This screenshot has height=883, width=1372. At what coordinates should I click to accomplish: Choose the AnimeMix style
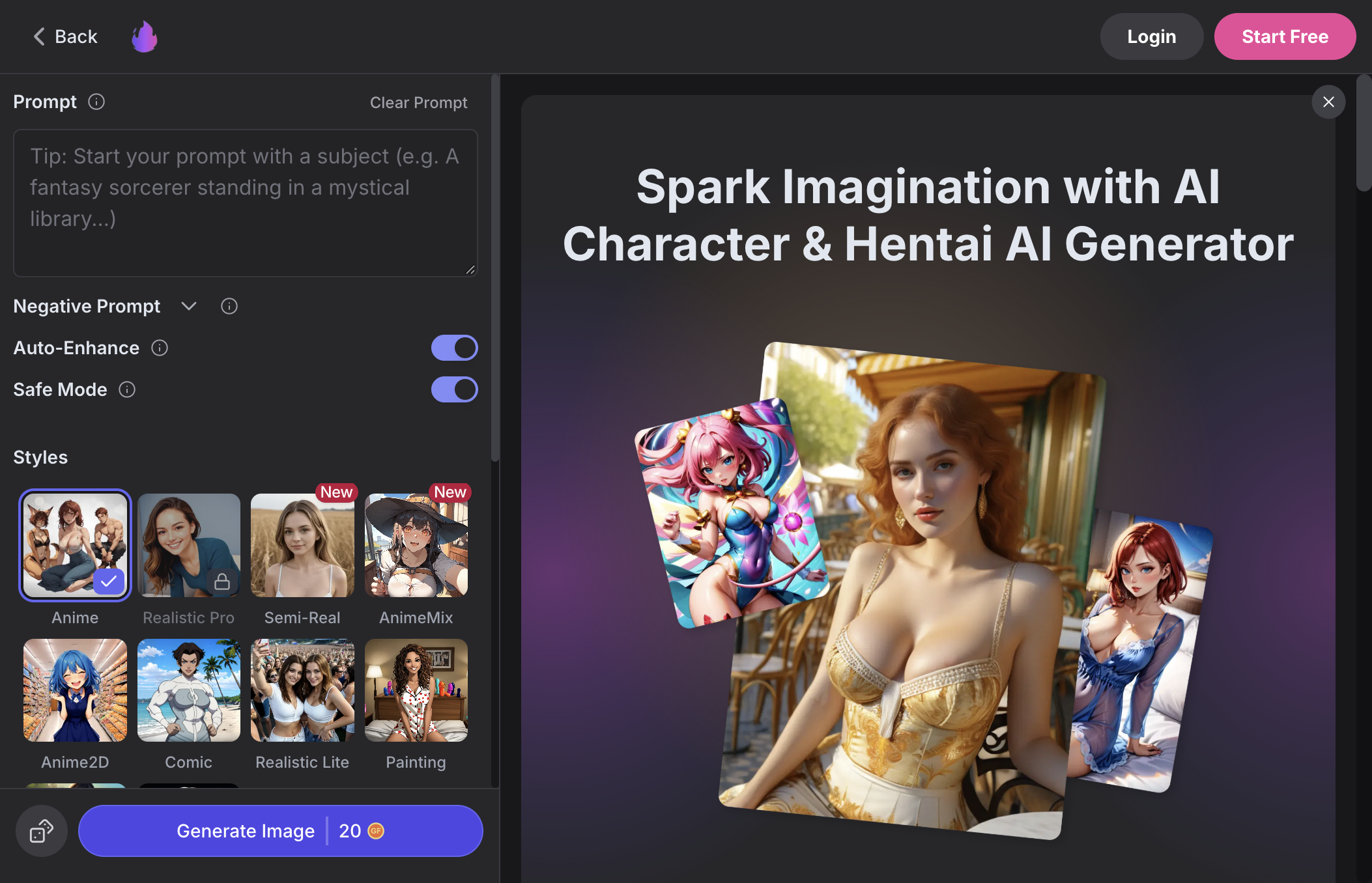click(x=416, y=545)
